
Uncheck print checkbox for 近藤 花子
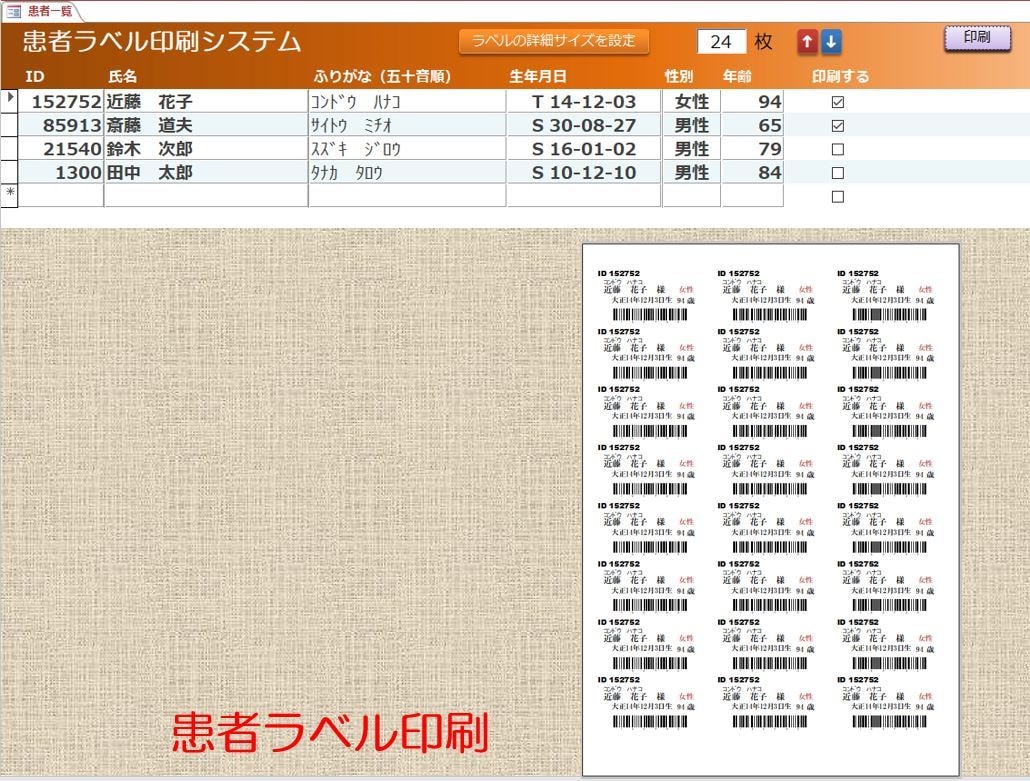tap(838, 102)
